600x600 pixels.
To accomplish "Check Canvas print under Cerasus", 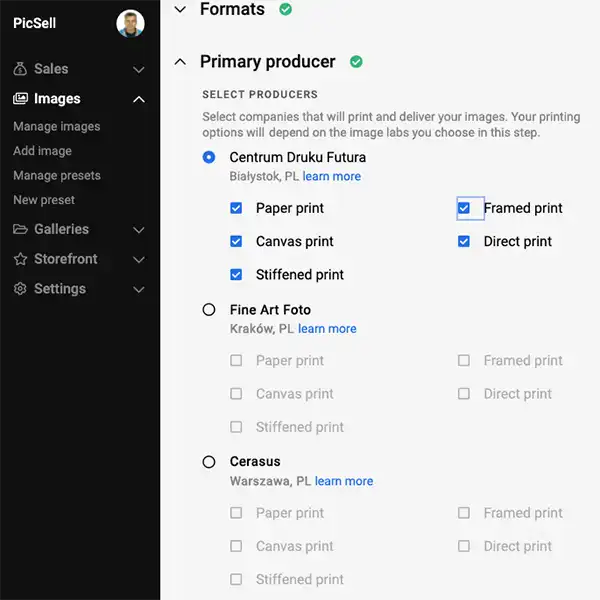I will (236, 546).
